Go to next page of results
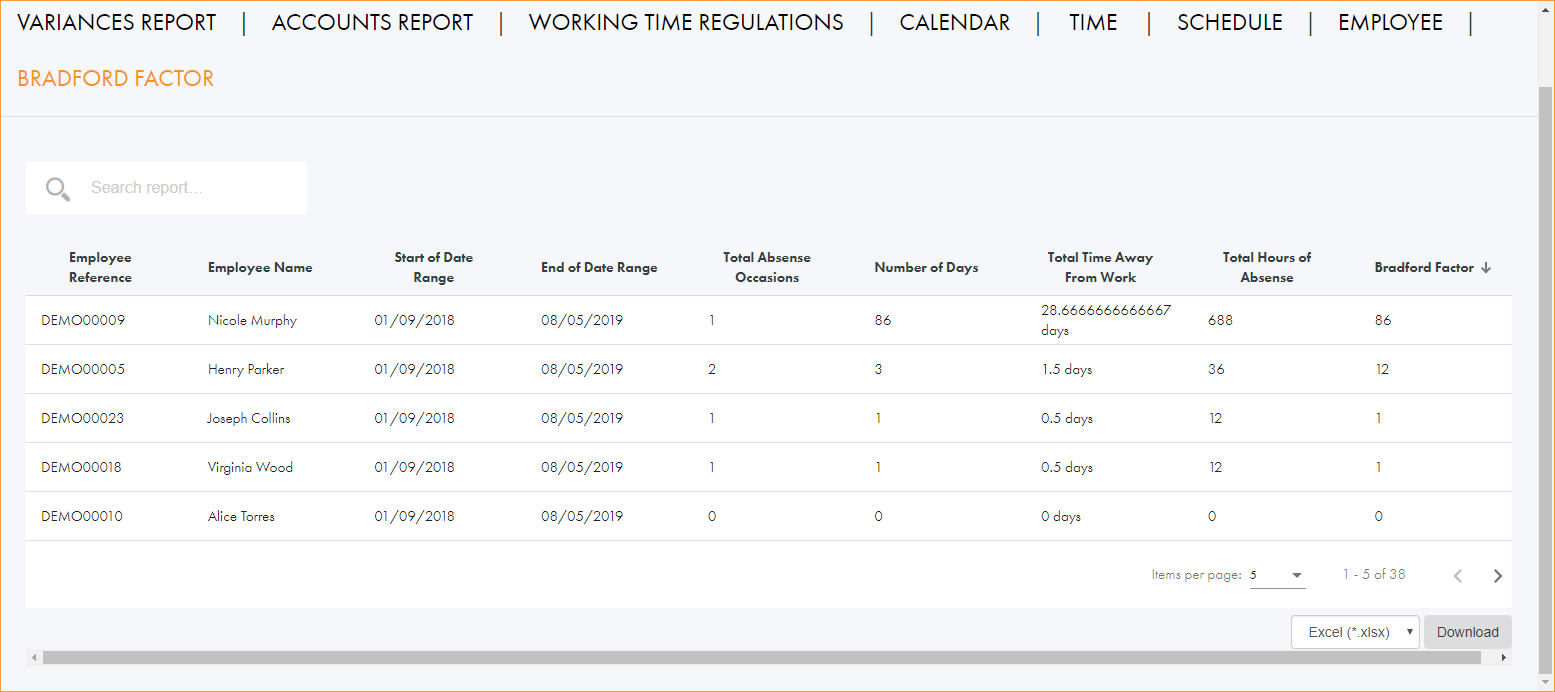1555x692 pixels. click(1497, 576)
